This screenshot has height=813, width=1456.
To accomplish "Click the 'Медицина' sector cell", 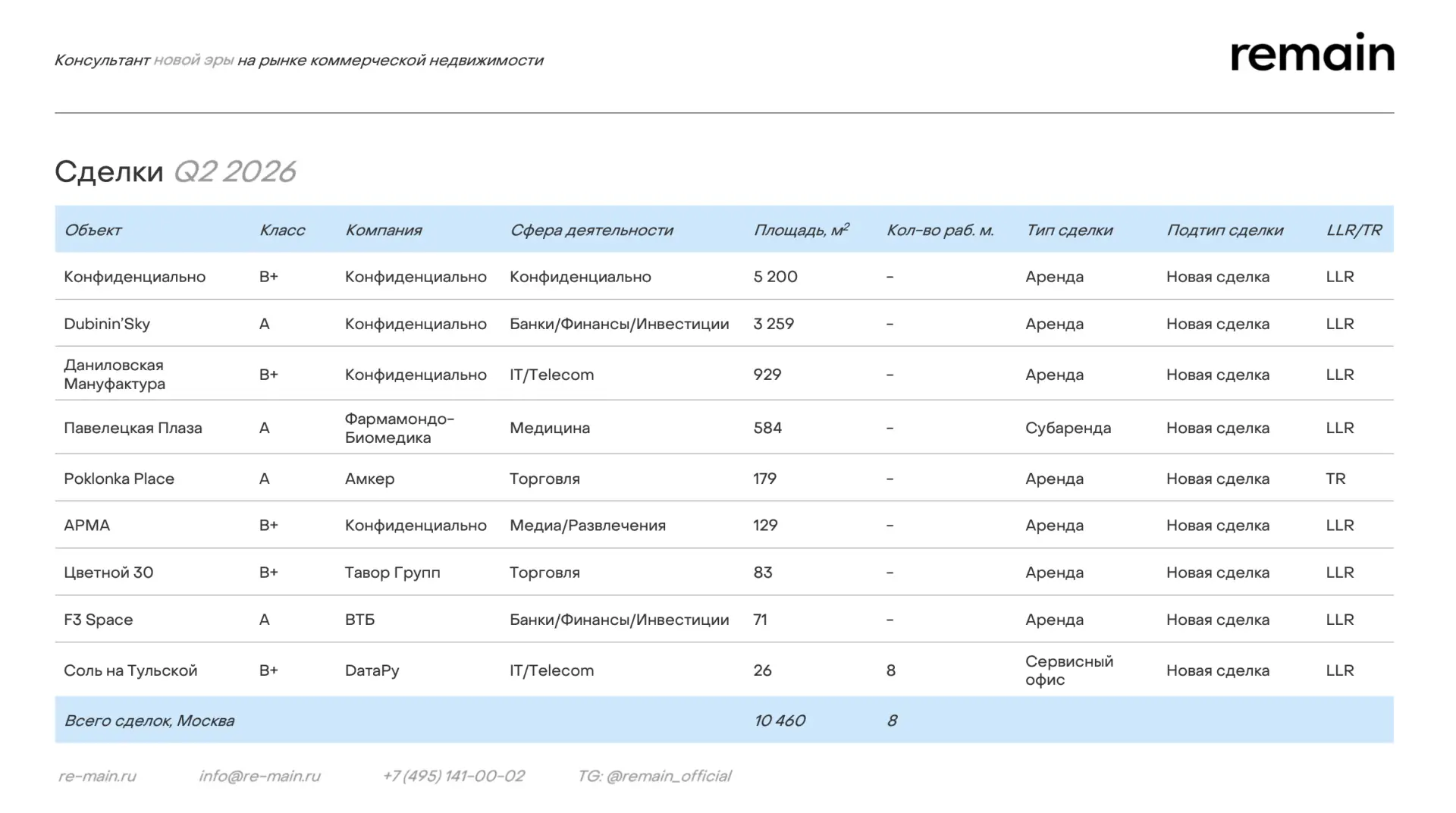I will (x=550, y=428).
